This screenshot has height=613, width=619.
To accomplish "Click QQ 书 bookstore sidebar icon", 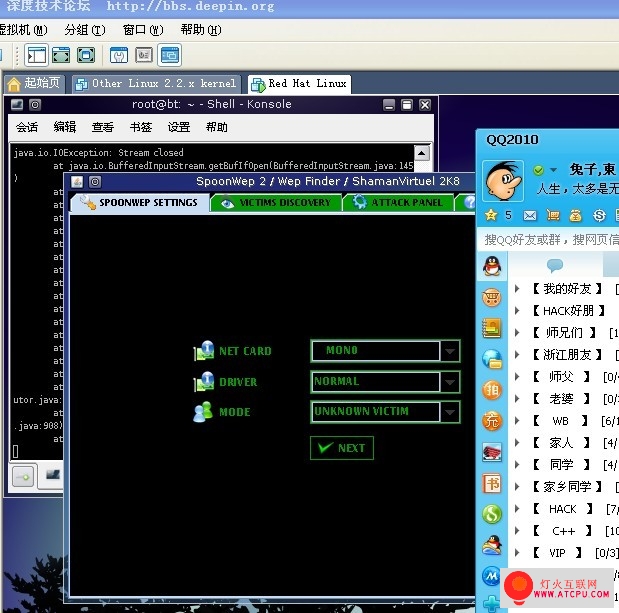I will click(492, 483).
